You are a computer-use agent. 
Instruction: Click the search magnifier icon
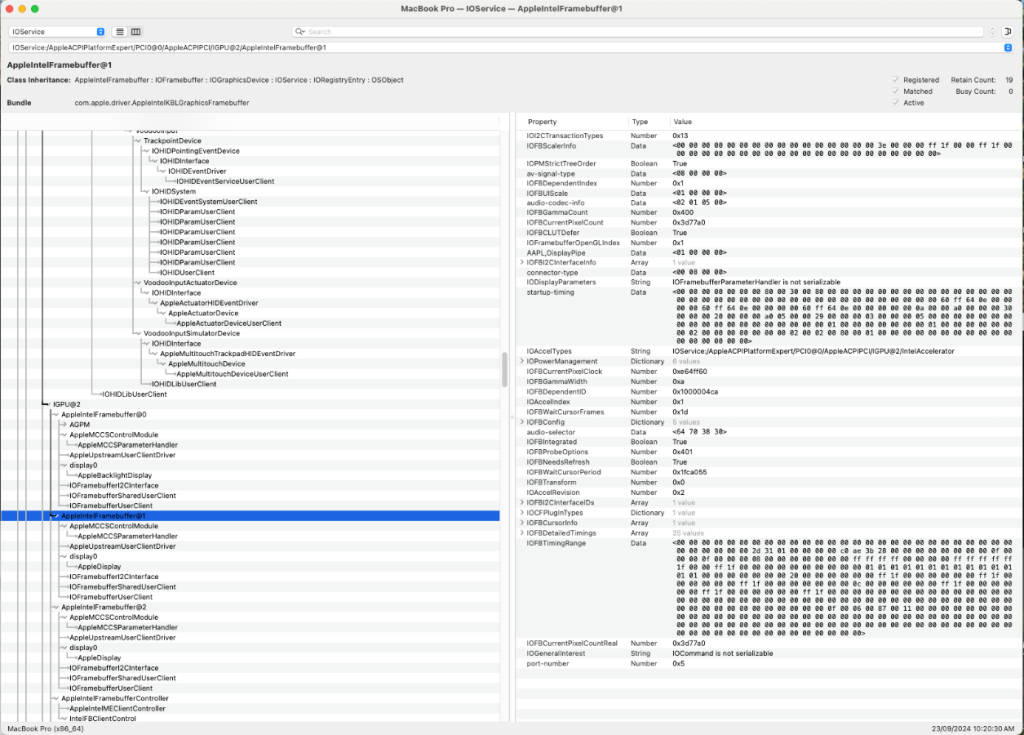300,32
